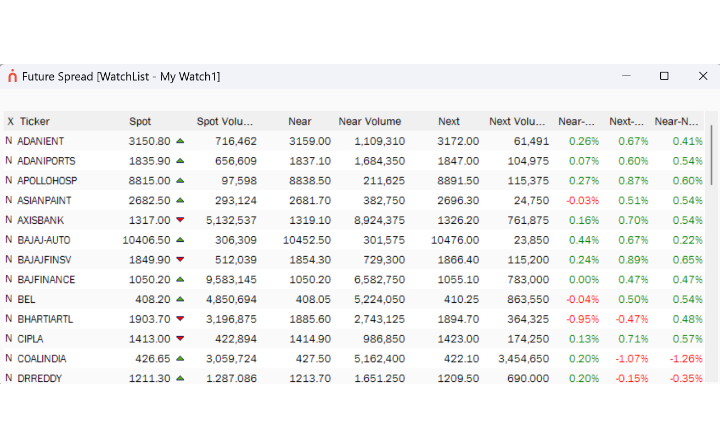Viewport: 720px width, 448px height.
Task: Click next volume 3,454,650
Action: click(523, 358)
